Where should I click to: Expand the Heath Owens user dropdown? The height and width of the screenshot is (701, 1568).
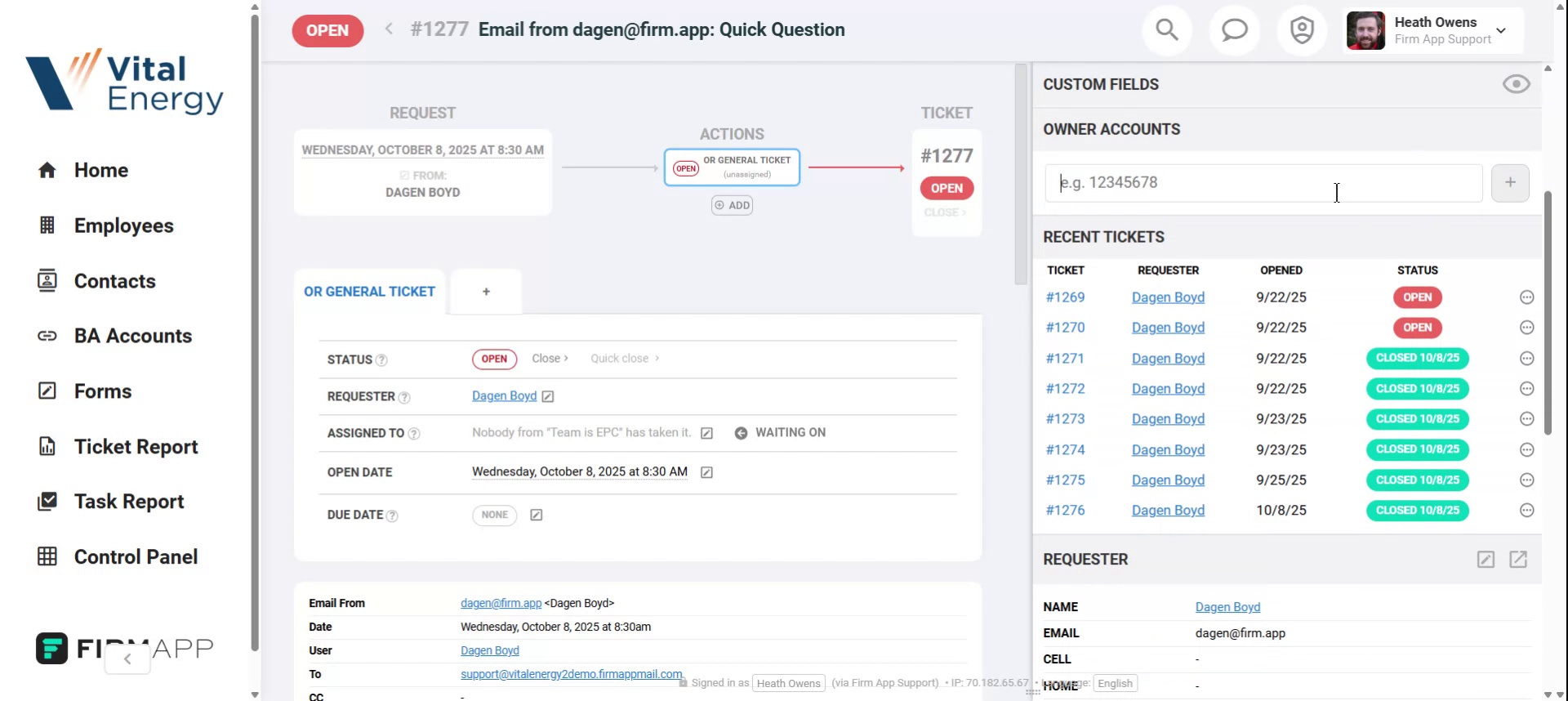coord(1500,31)
